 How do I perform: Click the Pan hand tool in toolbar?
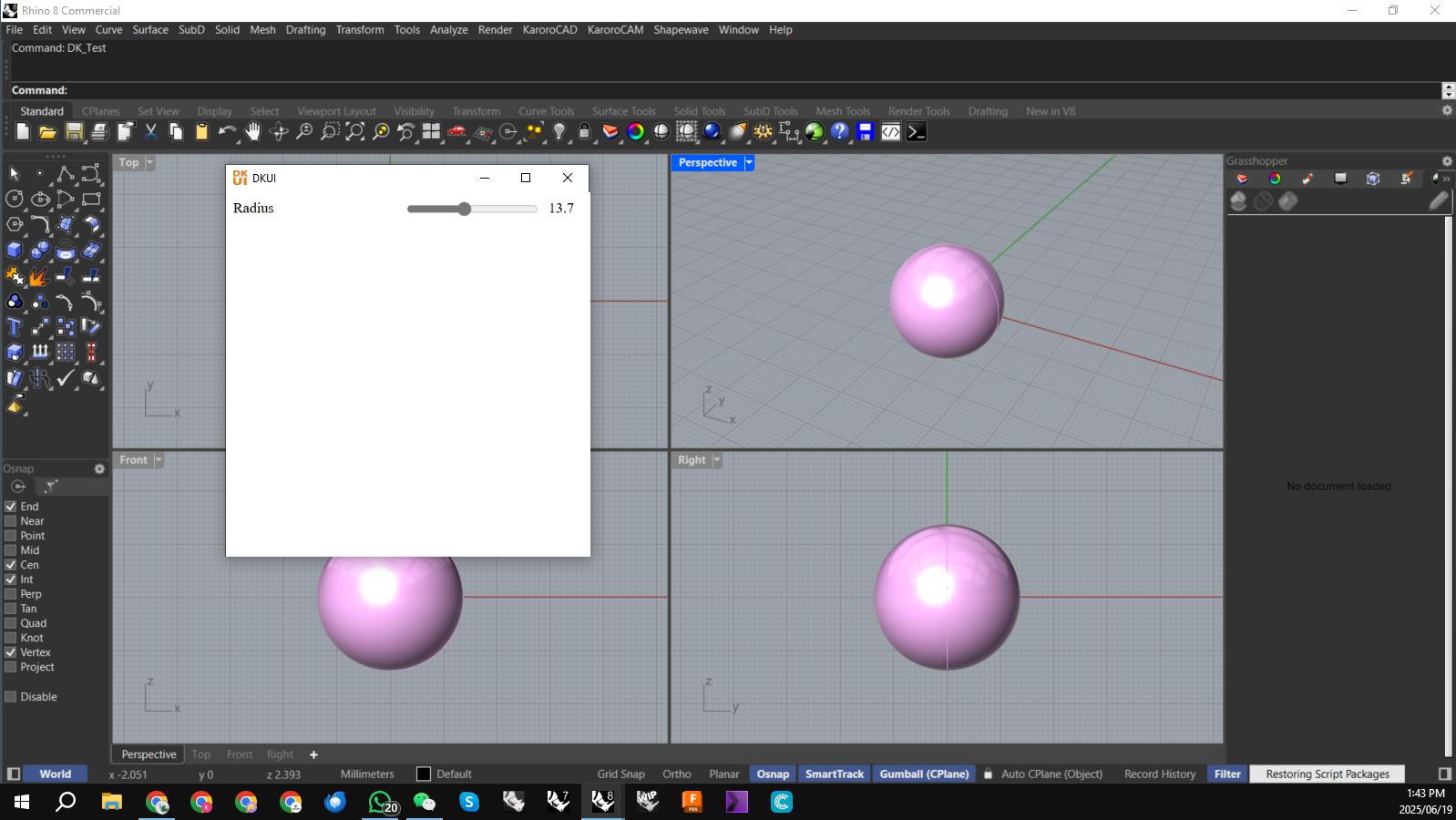(x=252, y=132)
